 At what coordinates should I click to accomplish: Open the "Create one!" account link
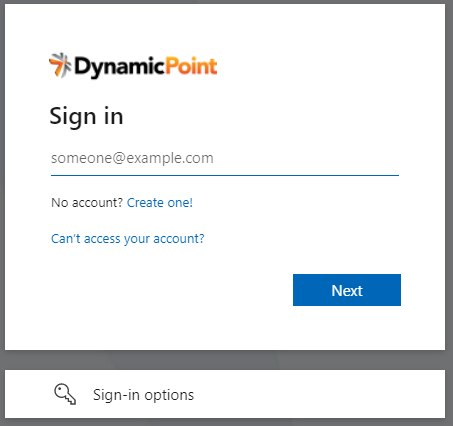(160, 203)
